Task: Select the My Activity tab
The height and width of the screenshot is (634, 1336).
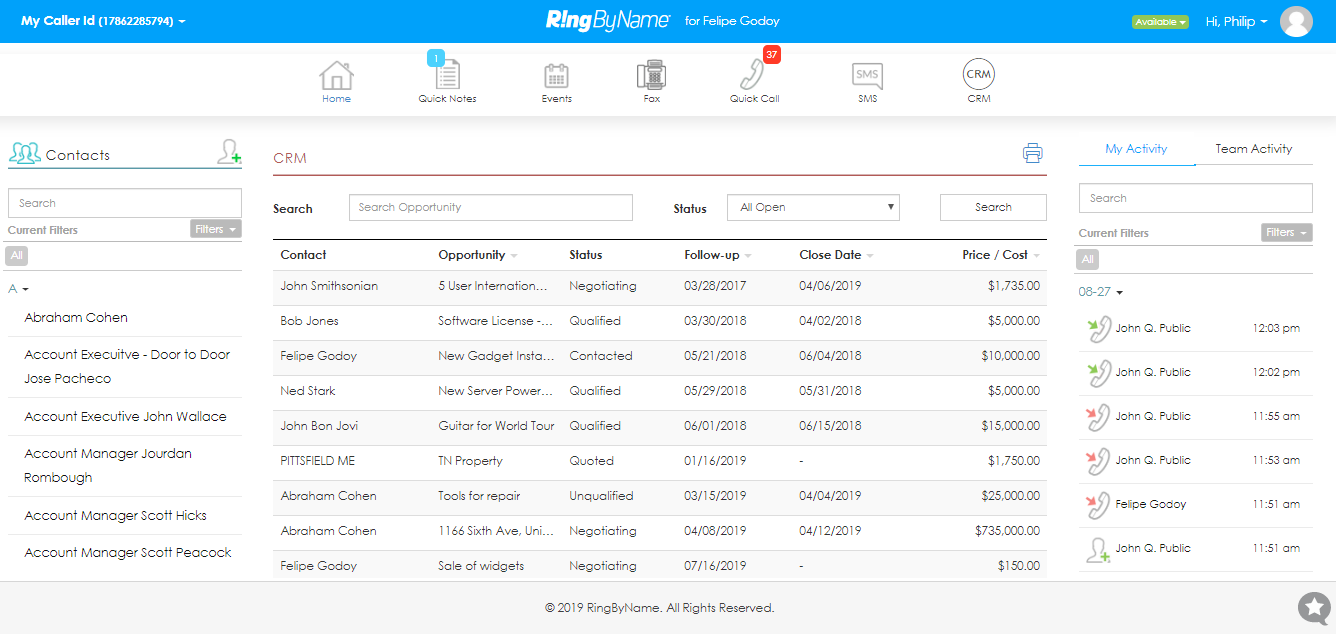Action: point(1136,149)
